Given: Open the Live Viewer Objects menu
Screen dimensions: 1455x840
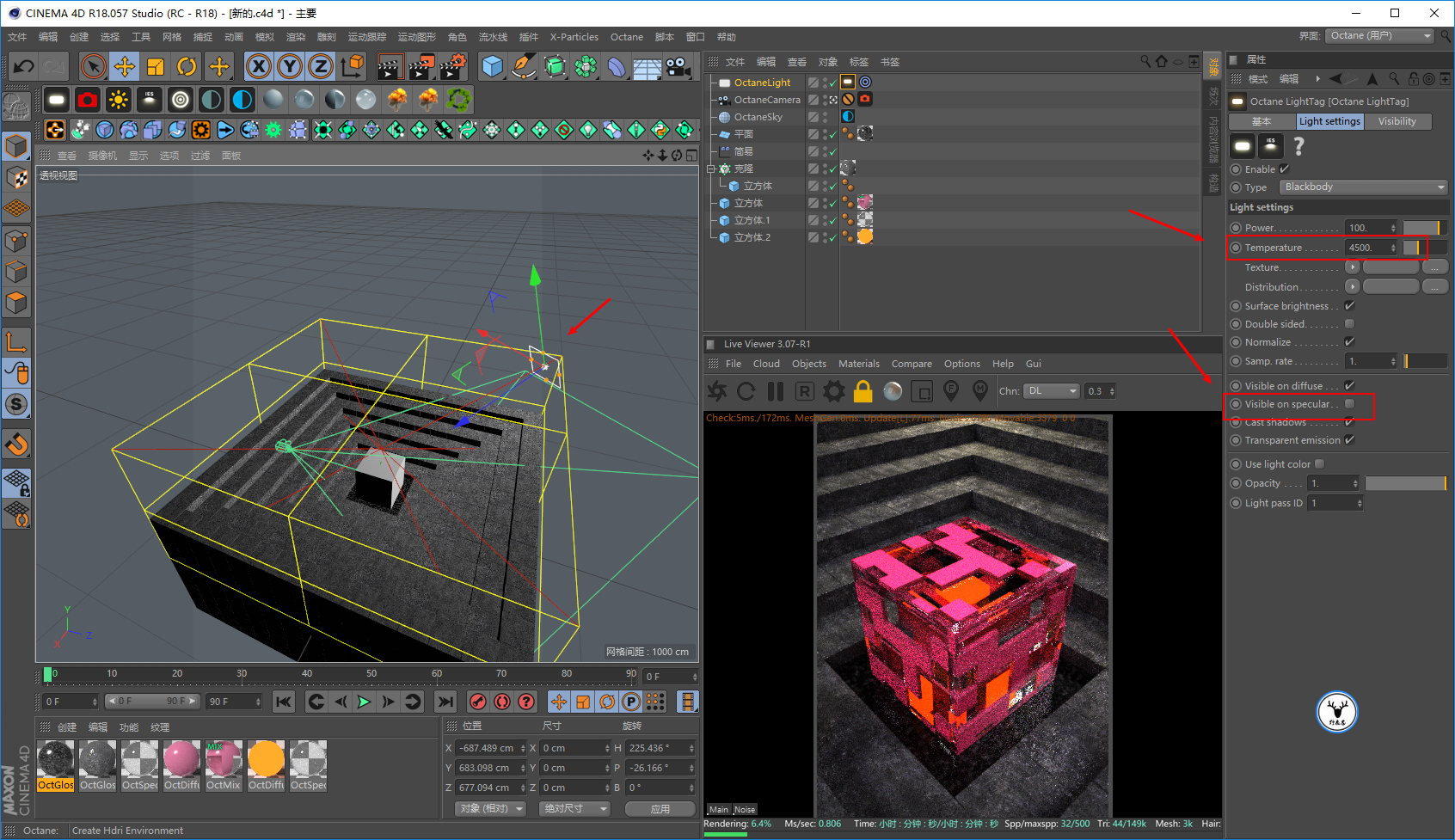Looking at the screenshot, I should pos(809,364).
